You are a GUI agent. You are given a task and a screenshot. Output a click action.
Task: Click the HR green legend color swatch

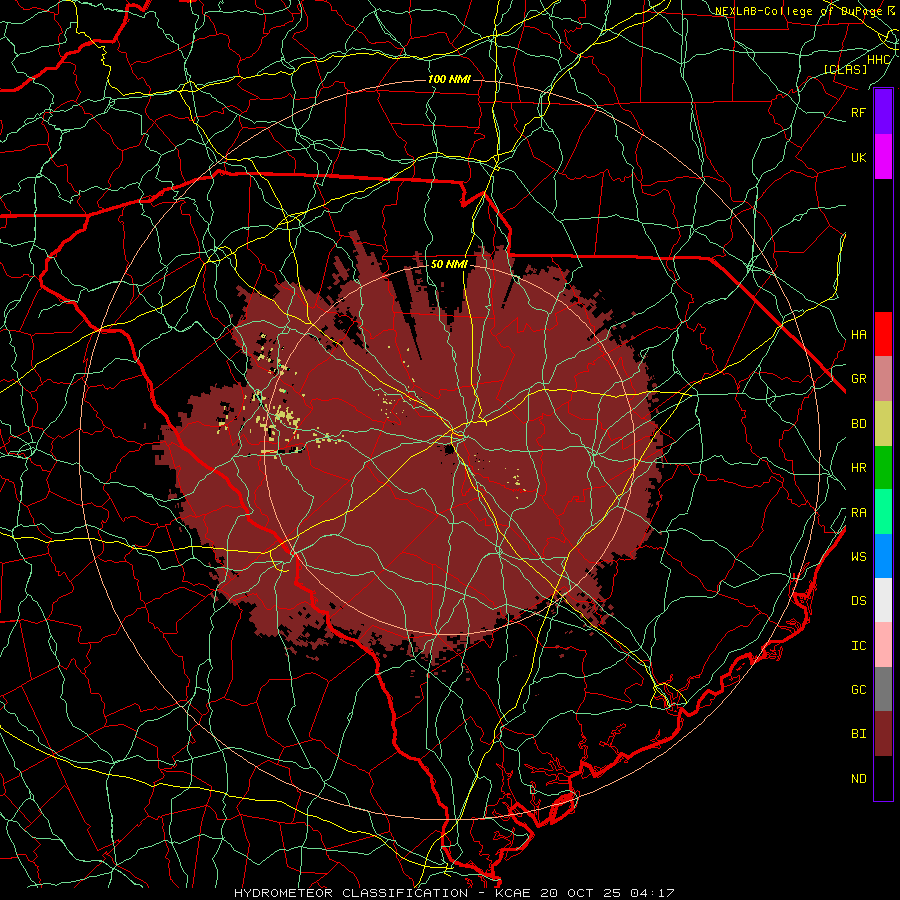(x=883, y=468)
